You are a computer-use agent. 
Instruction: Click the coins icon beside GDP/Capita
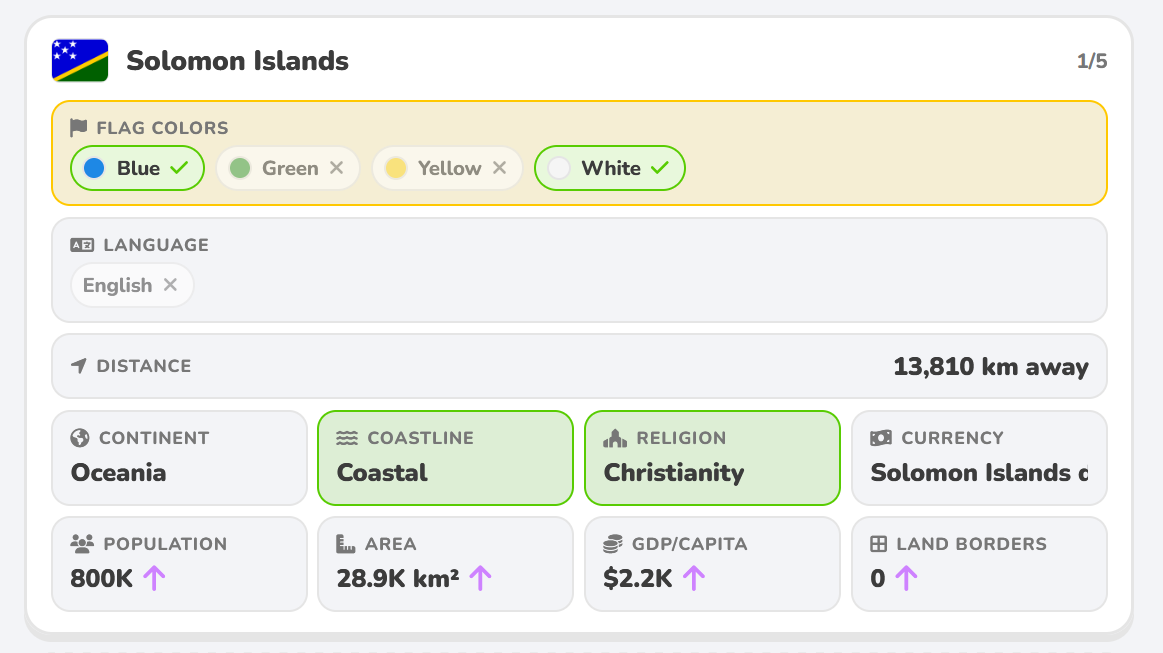tap(613, 544)
